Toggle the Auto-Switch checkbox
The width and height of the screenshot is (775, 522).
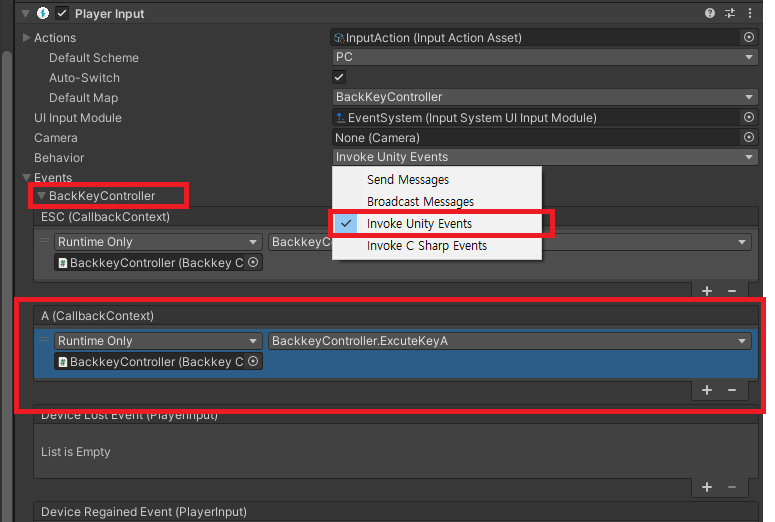click(x=339, y=77)
